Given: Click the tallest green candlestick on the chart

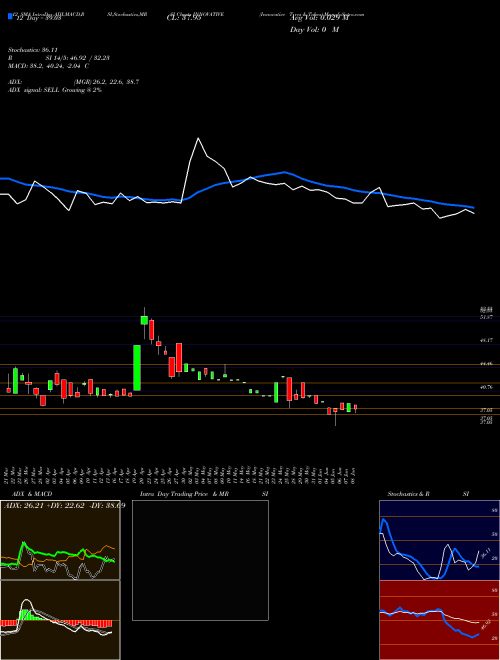Looking at the screenshot, I should pyautogui.click(x=137, y=368).
